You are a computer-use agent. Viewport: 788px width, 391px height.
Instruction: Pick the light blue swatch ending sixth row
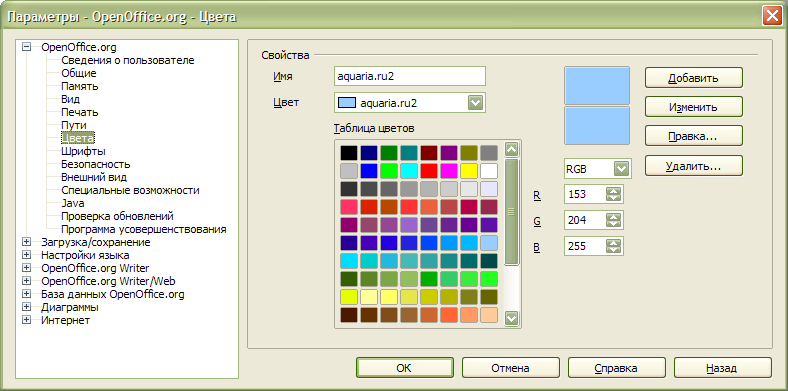point(489,243)
